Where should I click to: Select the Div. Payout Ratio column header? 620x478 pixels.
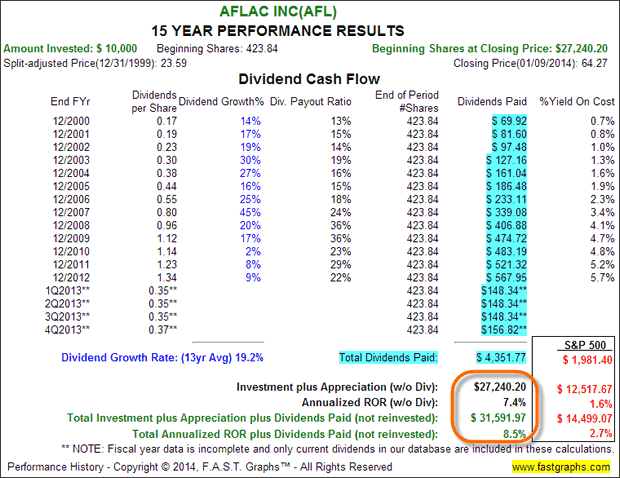pos(310,102)
